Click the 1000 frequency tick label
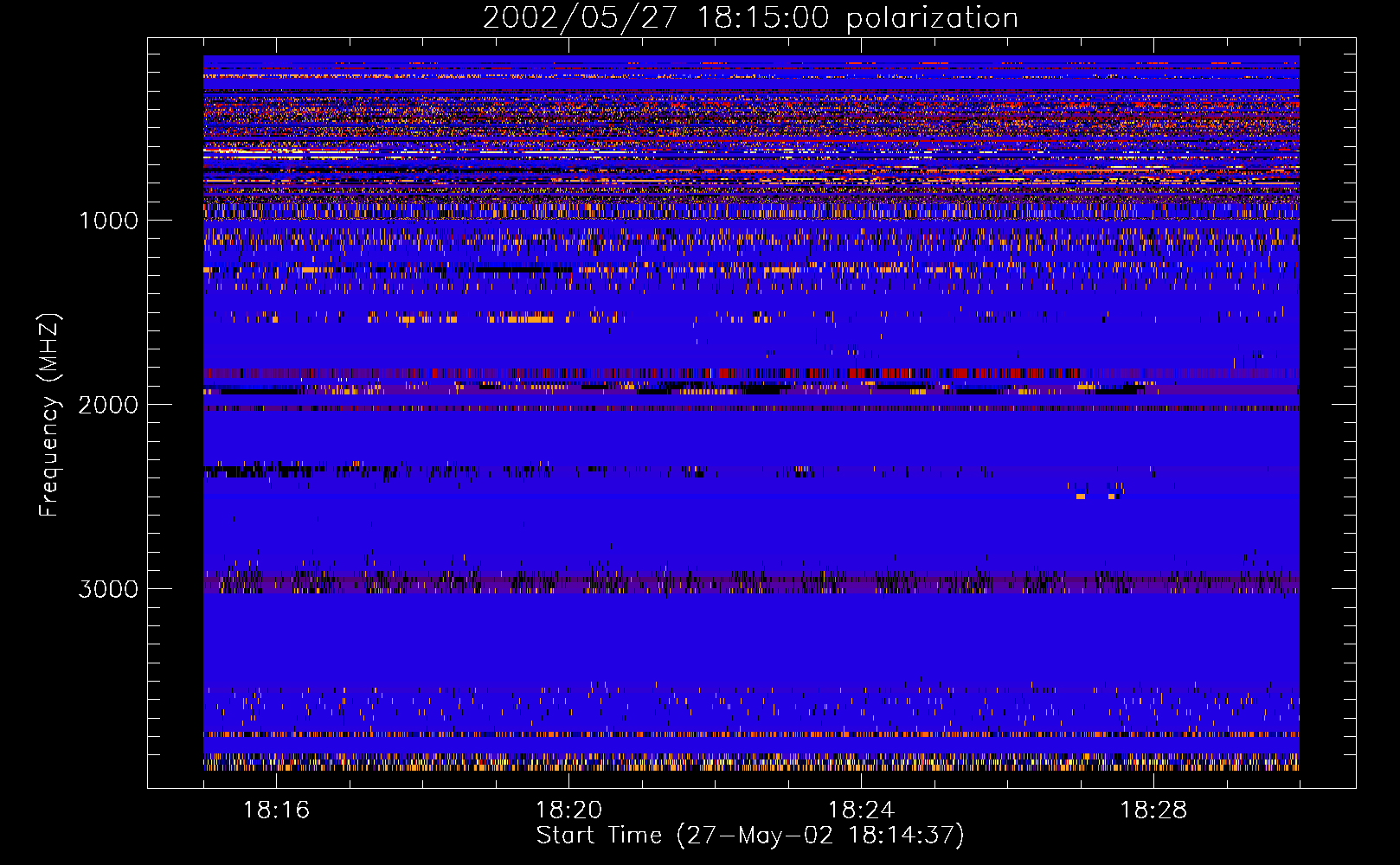 click(x=109, y=221)
